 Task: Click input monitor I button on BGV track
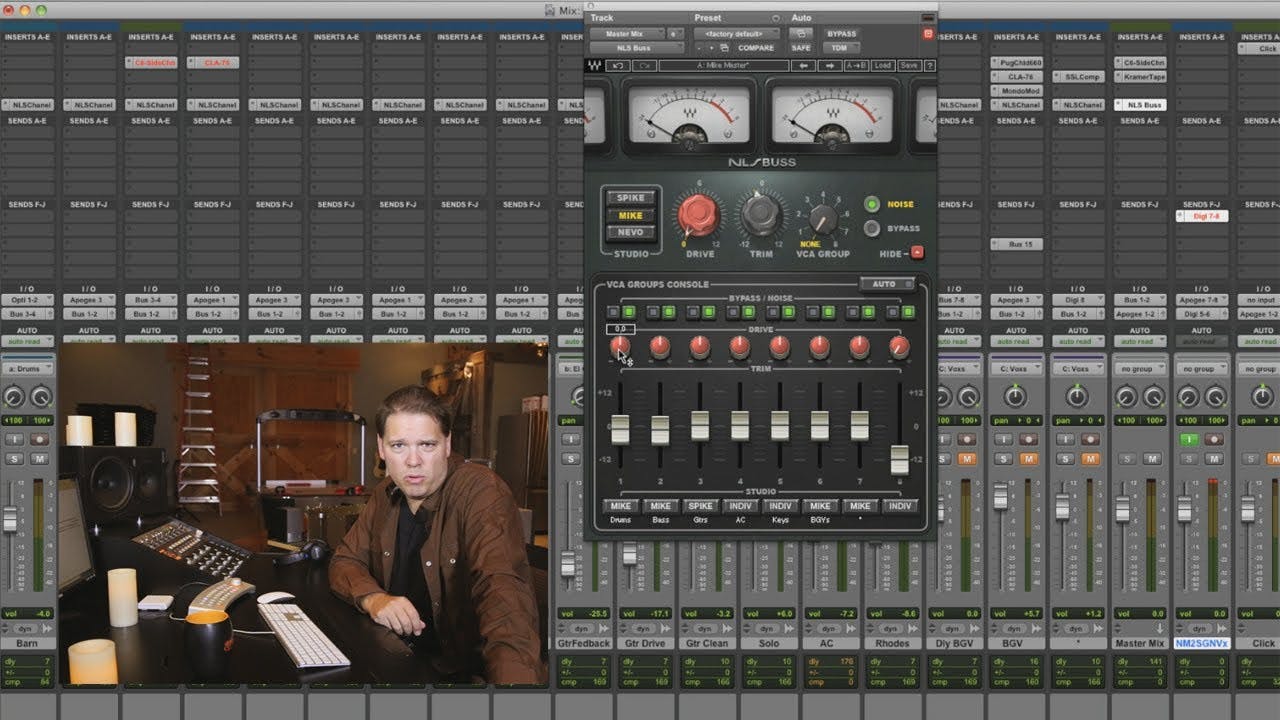(1003, 440)
